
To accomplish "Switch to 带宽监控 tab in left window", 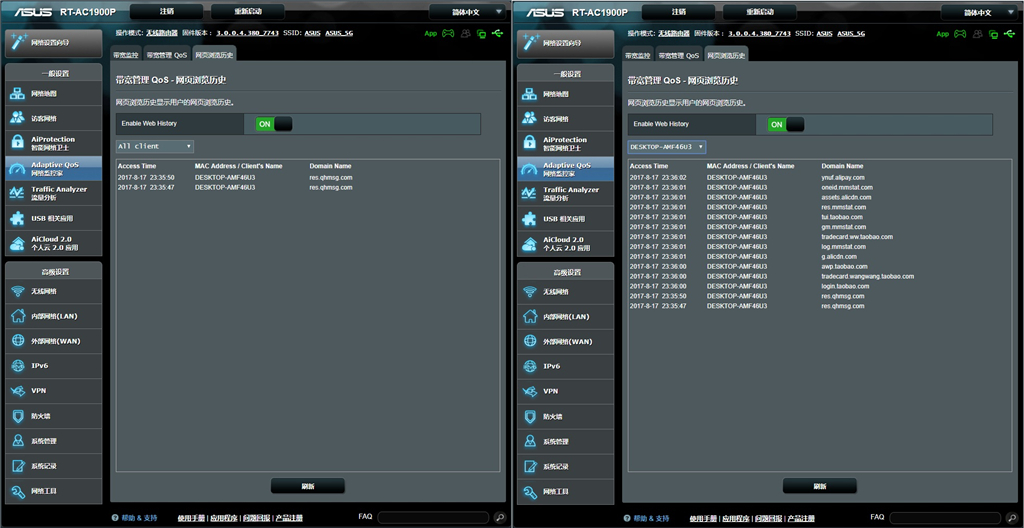I will pyautogui.click(x=125, y=56).
